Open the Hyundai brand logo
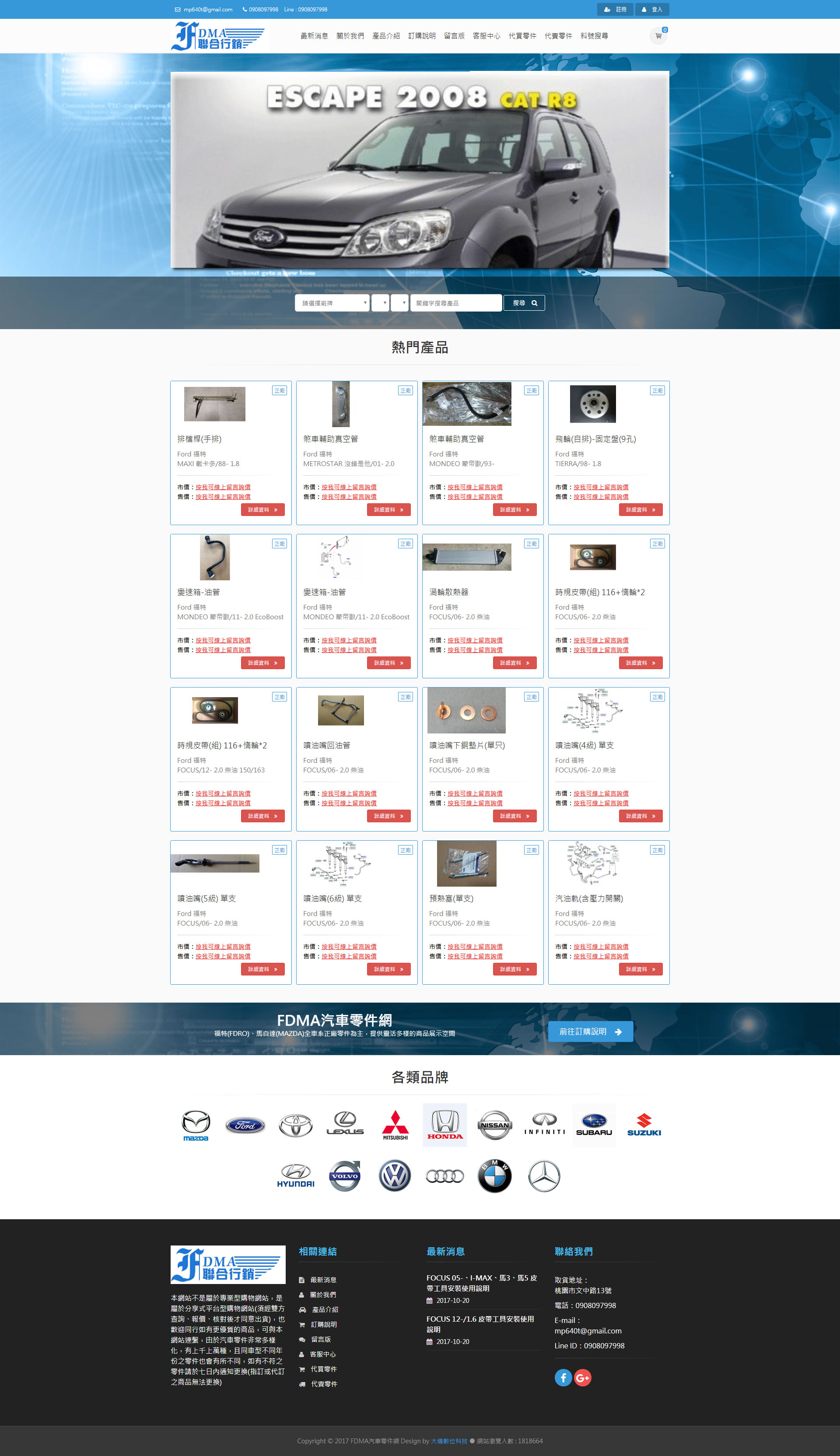 [x=295, y=1175]
